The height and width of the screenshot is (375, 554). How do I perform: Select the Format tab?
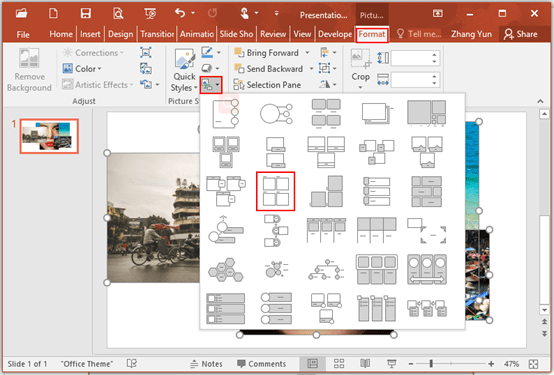click(x=372, y=34)
